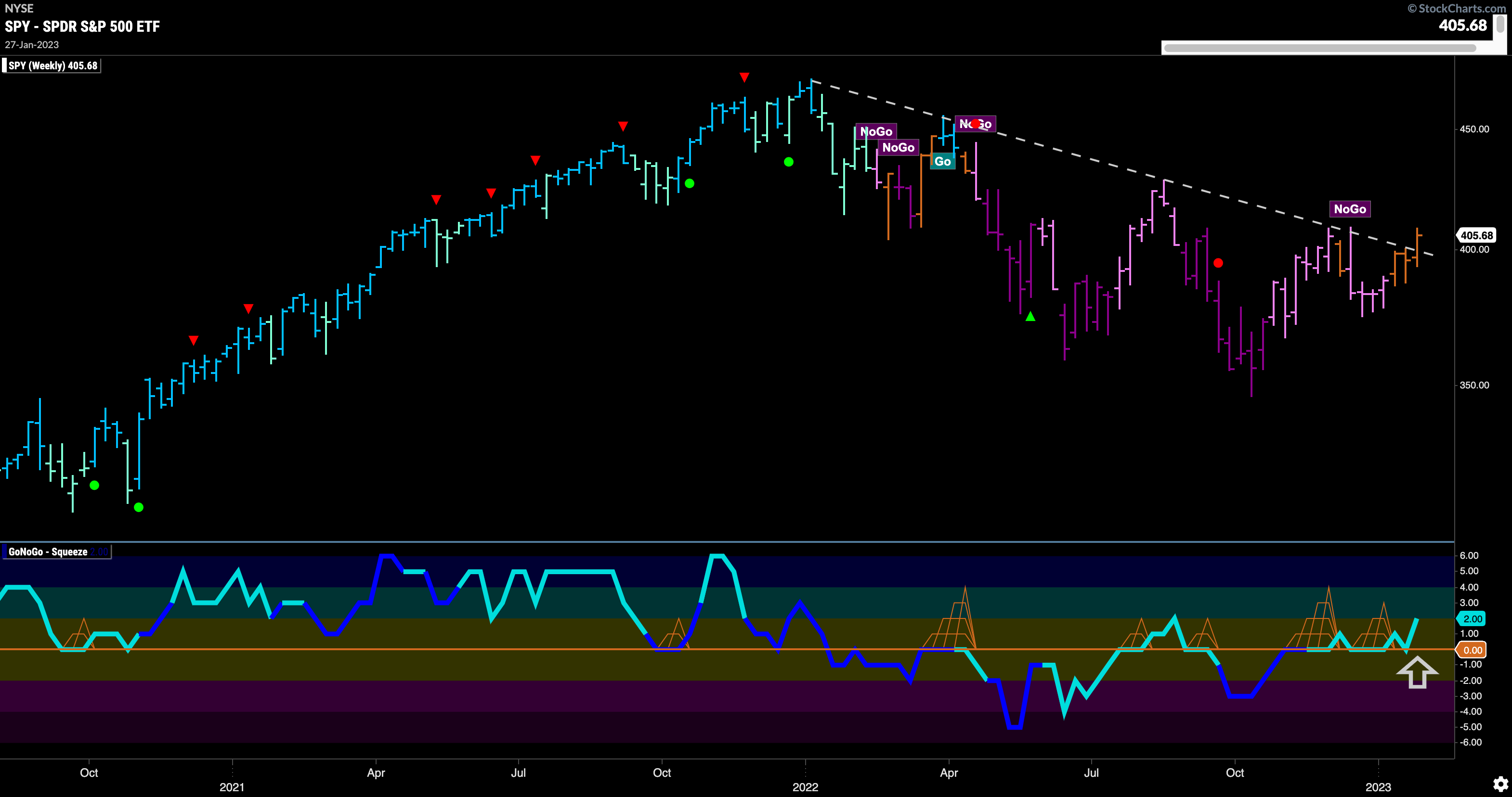Screen dimensions: 1512x797
Task: Click the large 405.68 price in header
Action: coord(1463,25)
